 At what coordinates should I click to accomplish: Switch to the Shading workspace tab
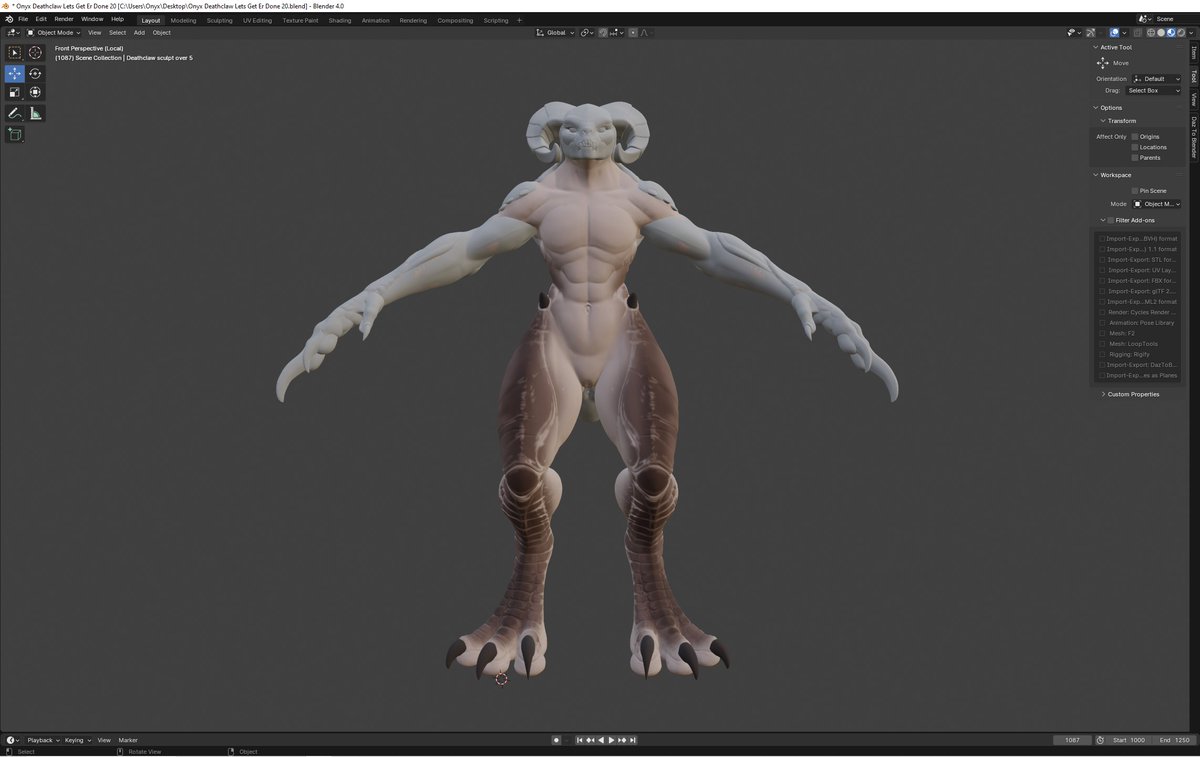point(340,20)
